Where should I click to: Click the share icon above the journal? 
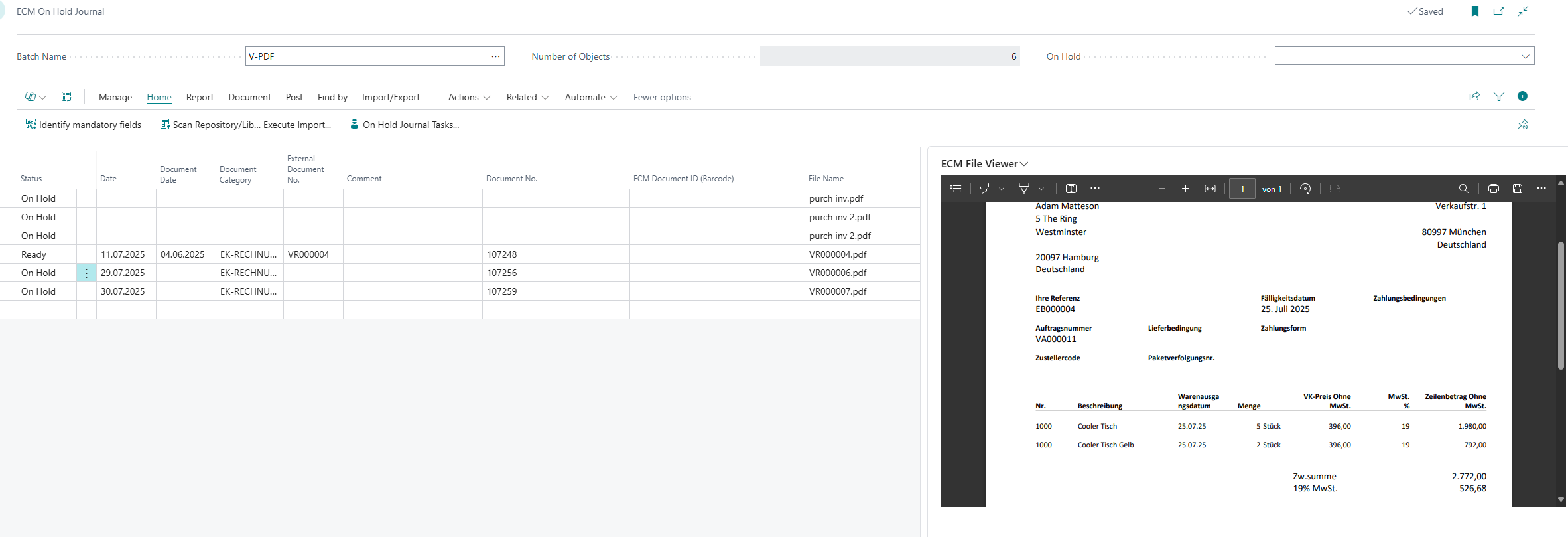click(1474, 96)
